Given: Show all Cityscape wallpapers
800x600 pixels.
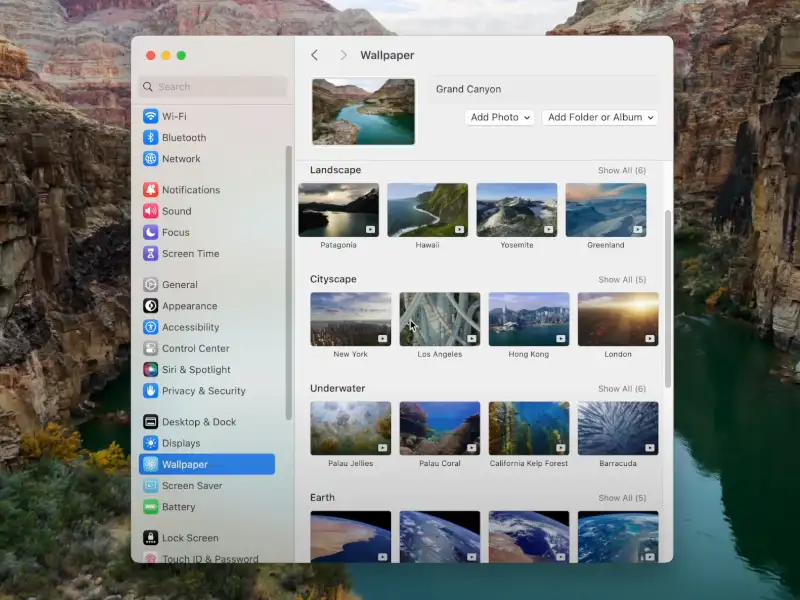Looking at the screenshot, I should [622, 280].
